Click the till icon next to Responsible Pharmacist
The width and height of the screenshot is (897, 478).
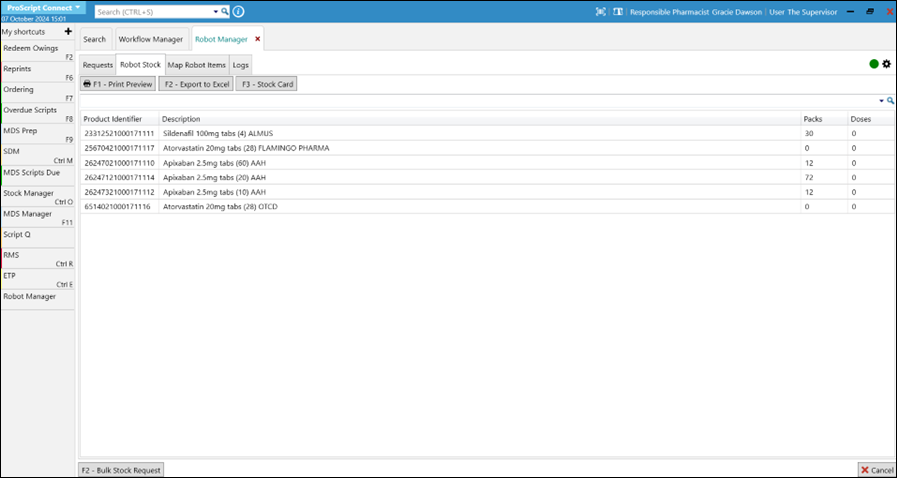[x=618, y=11]
